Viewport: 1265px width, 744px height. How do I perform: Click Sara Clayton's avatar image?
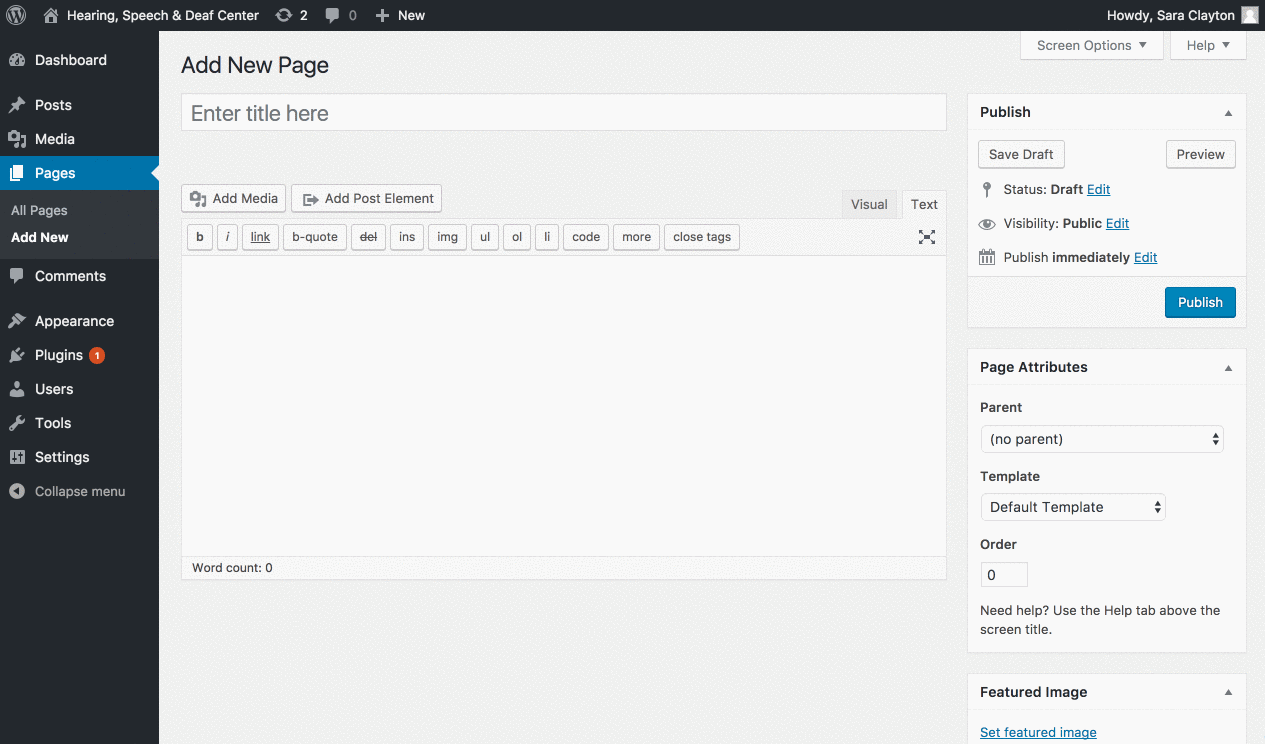[x=1250, y=15]
